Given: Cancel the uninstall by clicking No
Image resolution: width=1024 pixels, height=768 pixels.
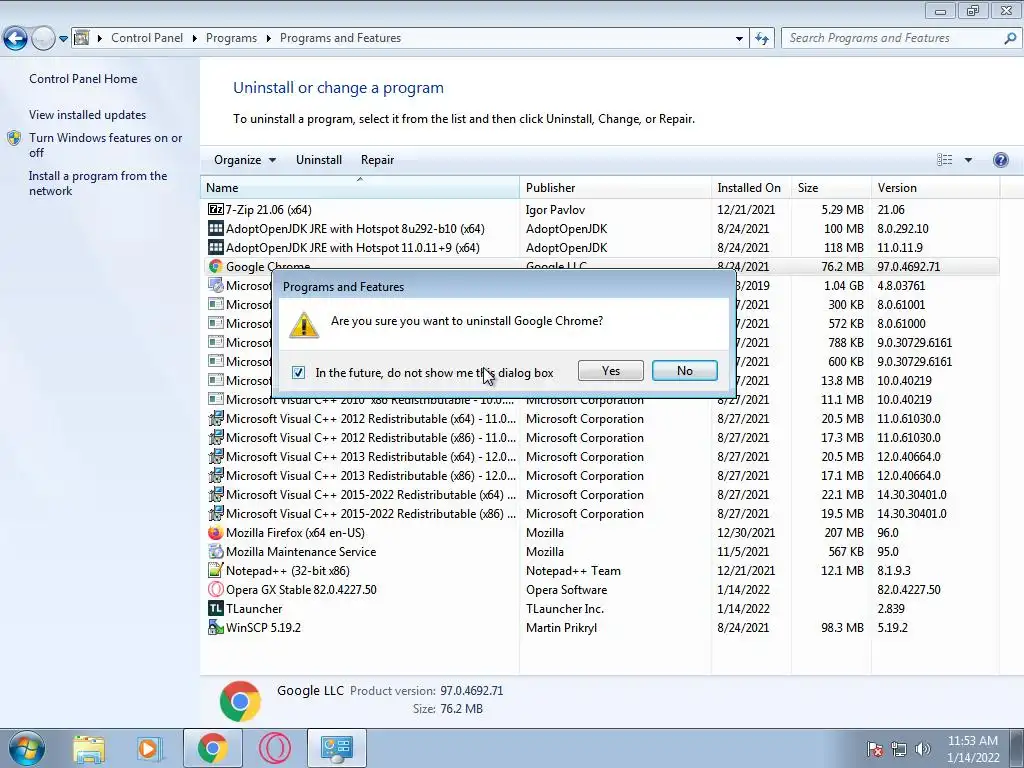Looking at the screenshot, I should coord(684,371).
